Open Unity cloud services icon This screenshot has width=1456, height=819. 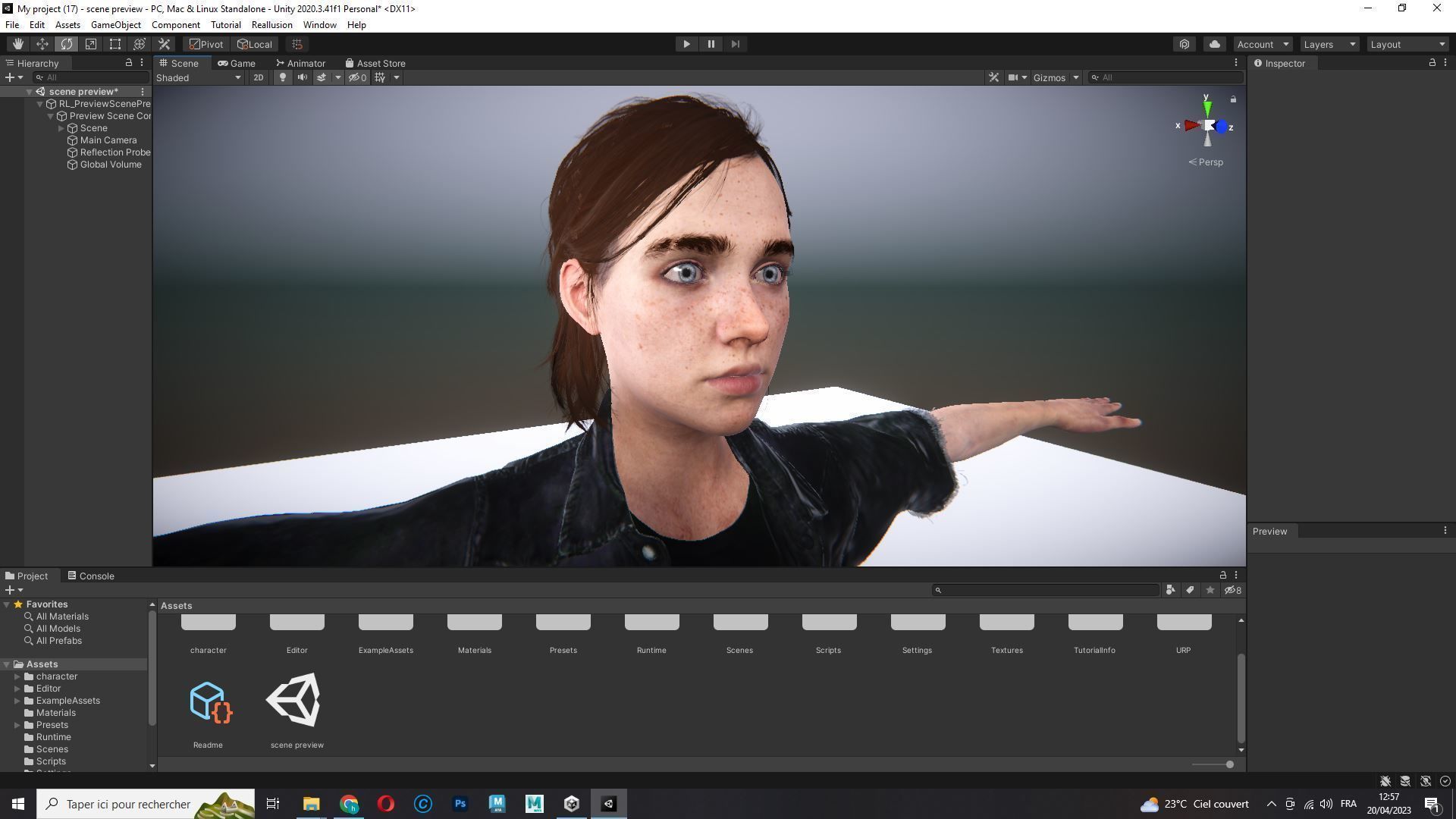(x=1215, y=44)
